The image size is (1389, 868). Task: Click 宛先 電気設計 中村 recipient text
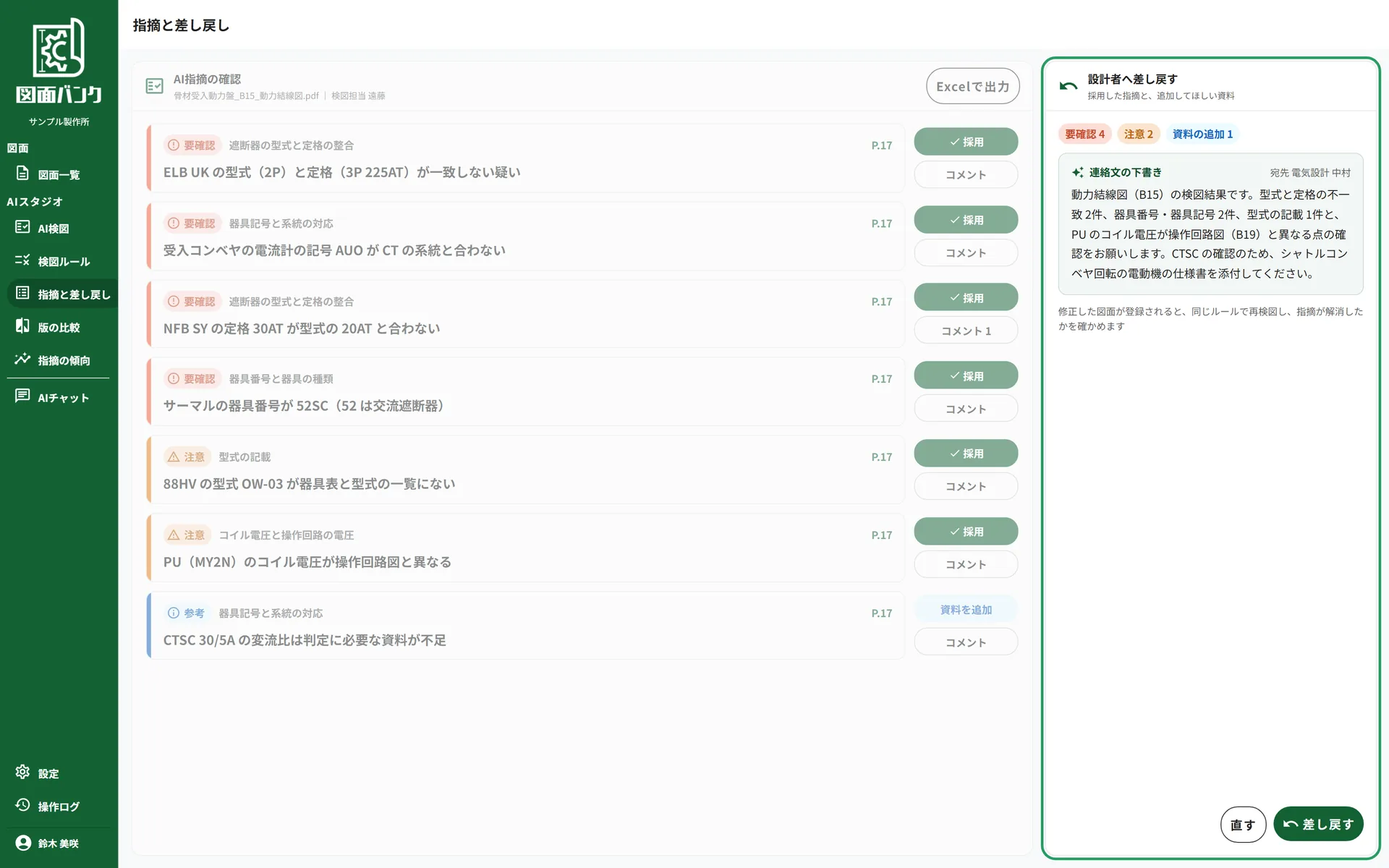(x=1310, y=173)
